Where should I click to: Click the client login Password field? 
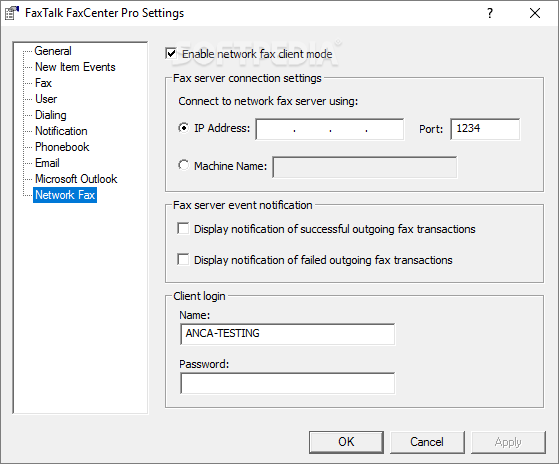coord(287,383)
